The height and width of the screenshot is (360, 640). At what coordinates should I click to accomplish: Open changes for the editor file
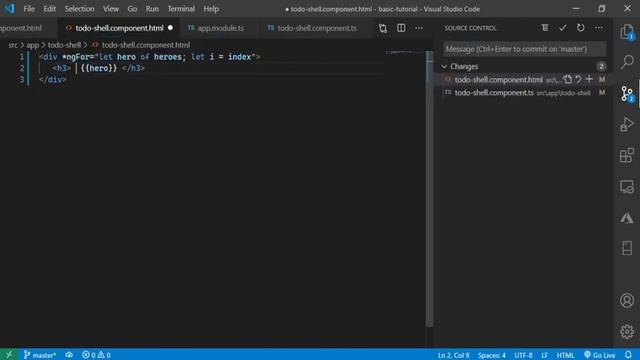click(382, 28)
